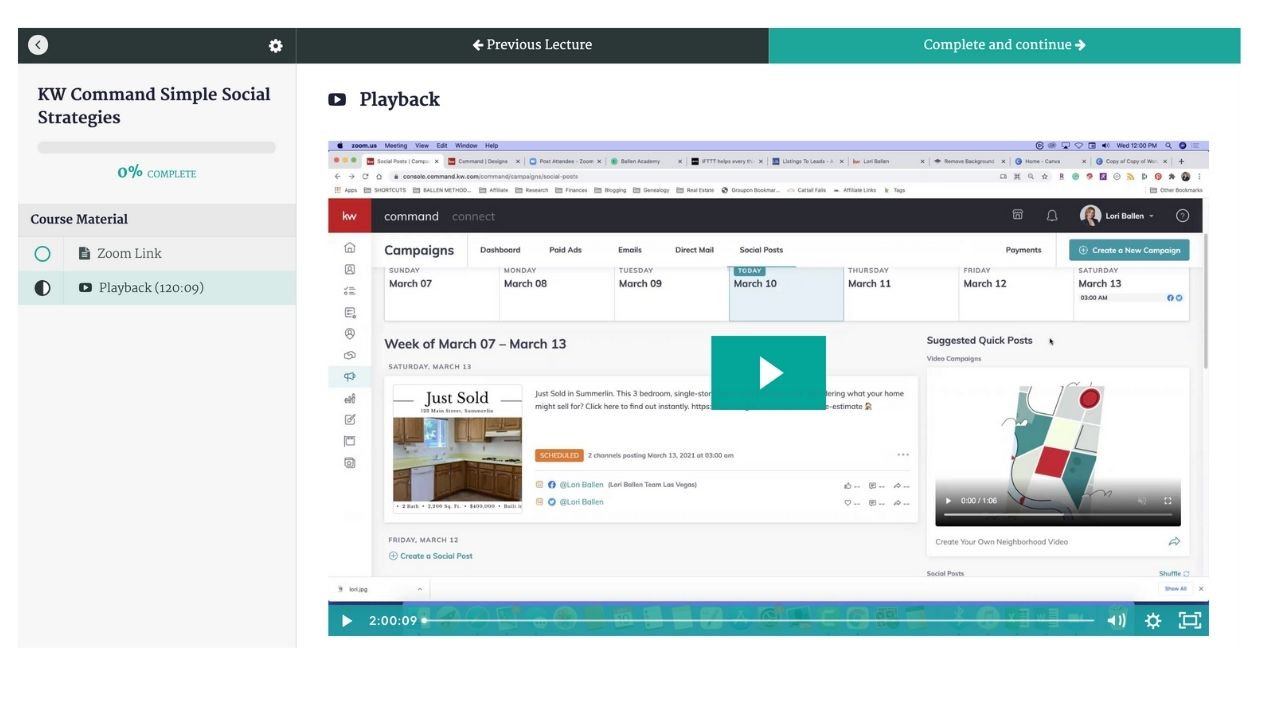Screen dimensions: 1280x720
Task: Click the orange SCHEDULED badge
Action: tap(559, 455)
